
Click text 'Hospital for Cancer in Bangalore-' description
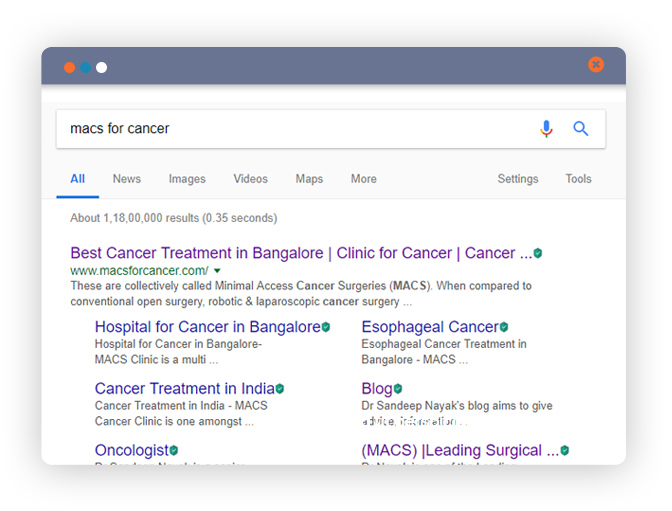178,344
